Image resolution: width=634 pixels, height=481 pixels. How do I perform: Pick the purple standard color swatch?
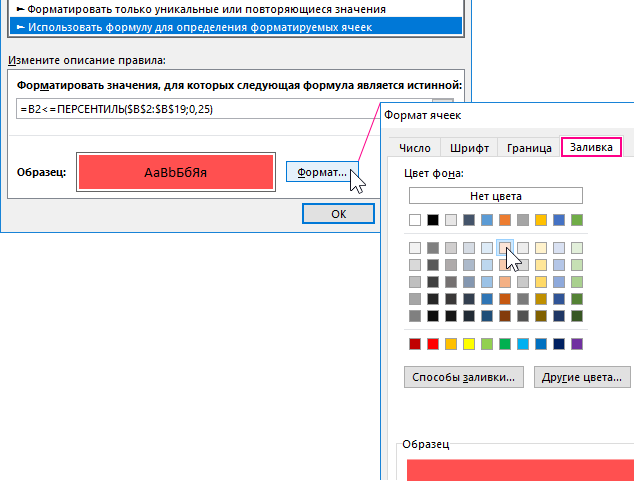click(577, 344)
